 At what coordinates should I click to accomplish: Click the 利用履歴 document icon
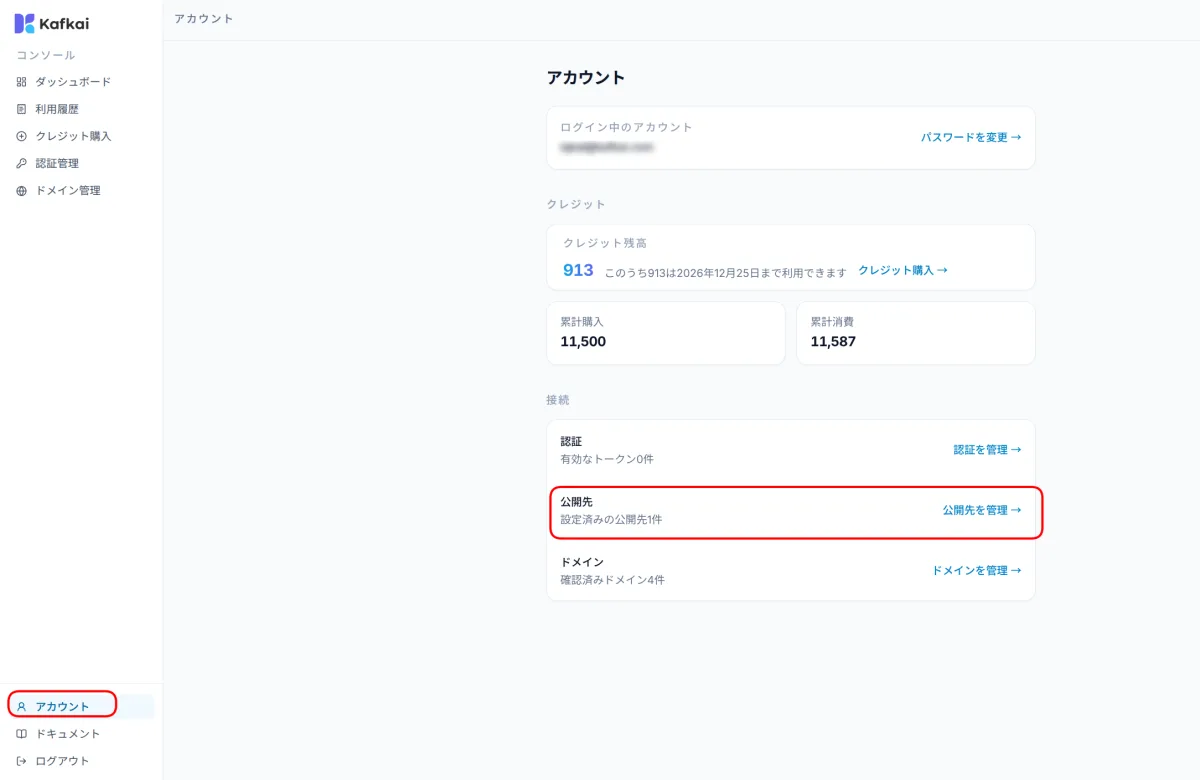click(x=22, y=109)
